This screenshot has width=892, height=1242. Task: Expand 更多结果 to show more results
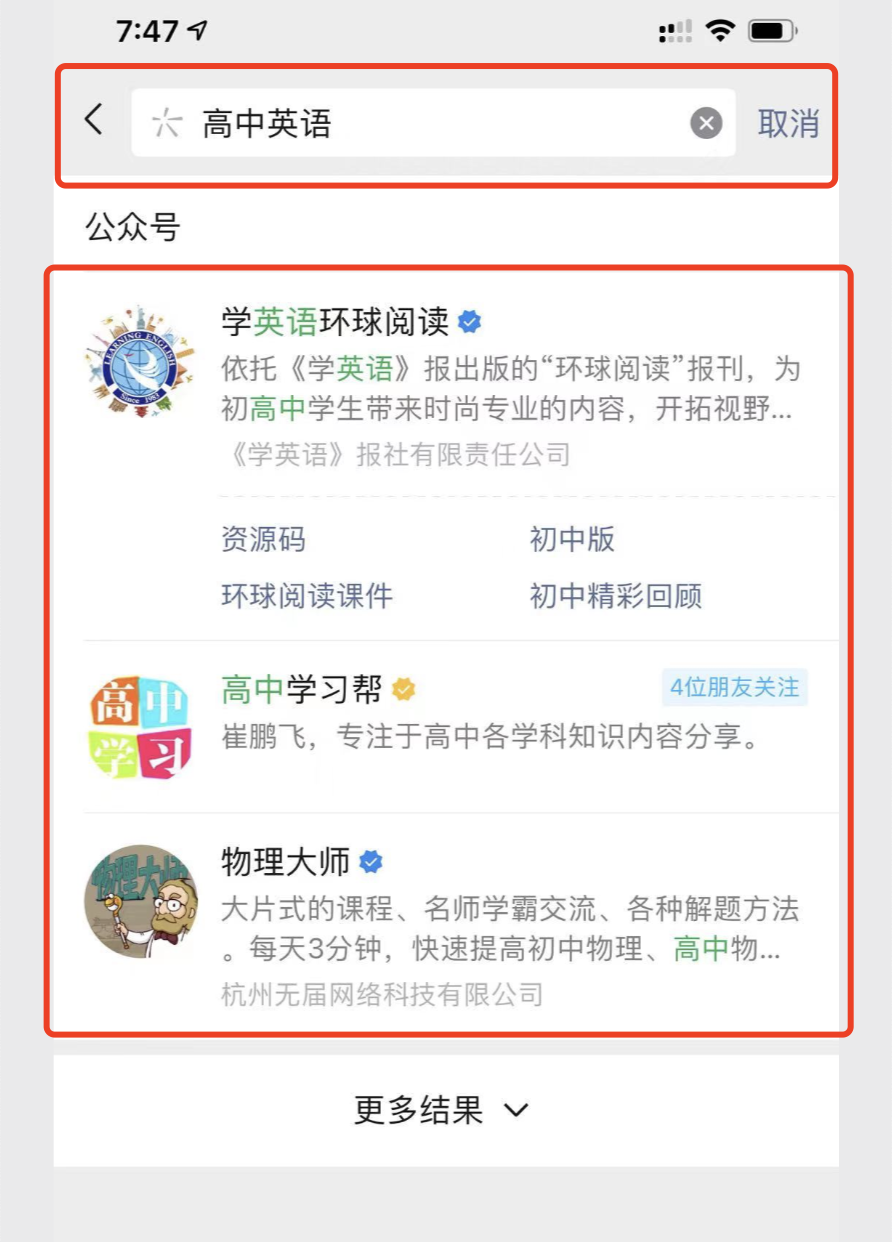click(445, 1110)
